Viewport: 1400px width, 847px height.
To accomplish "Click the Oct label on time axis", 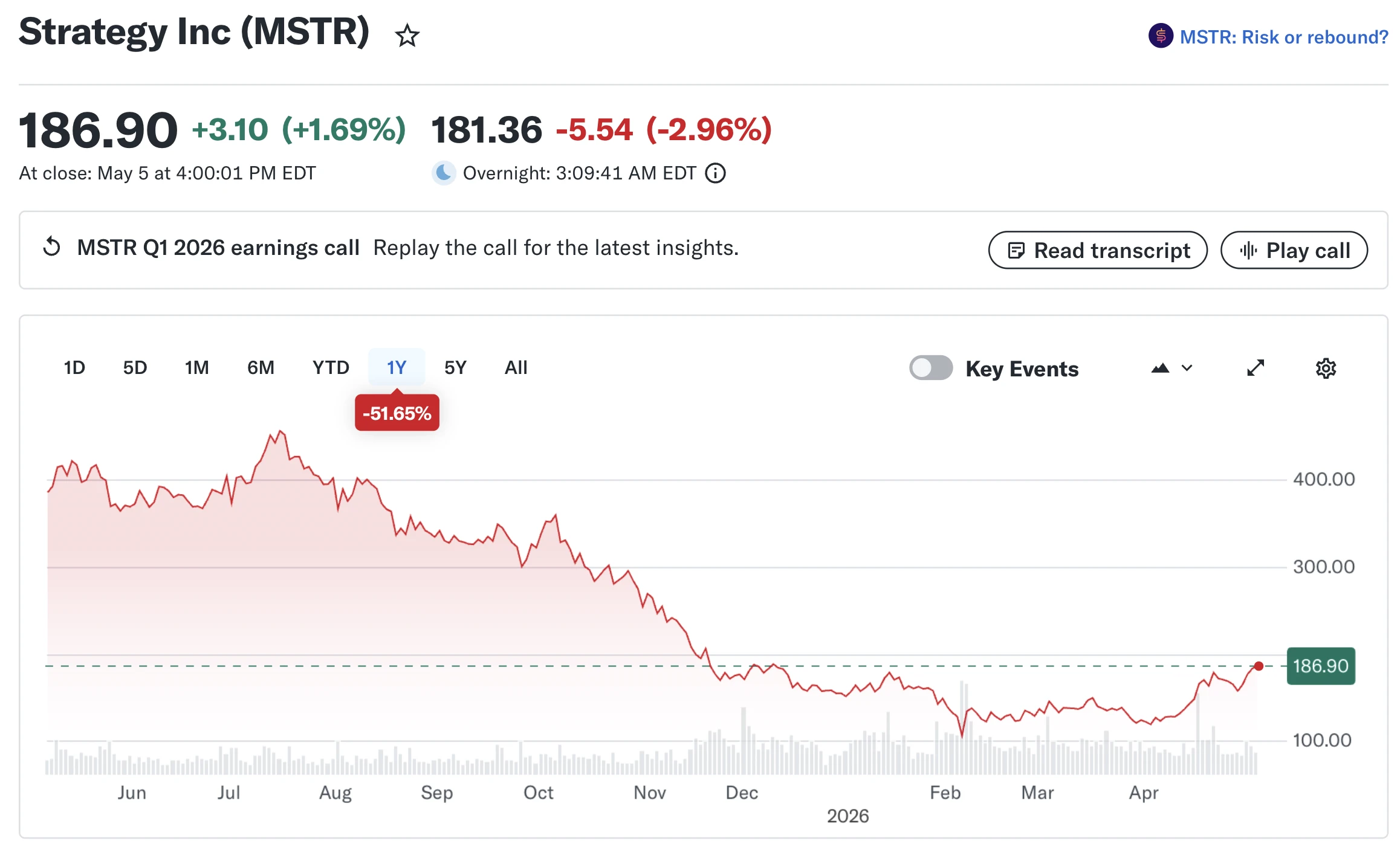I will [538, 793].
